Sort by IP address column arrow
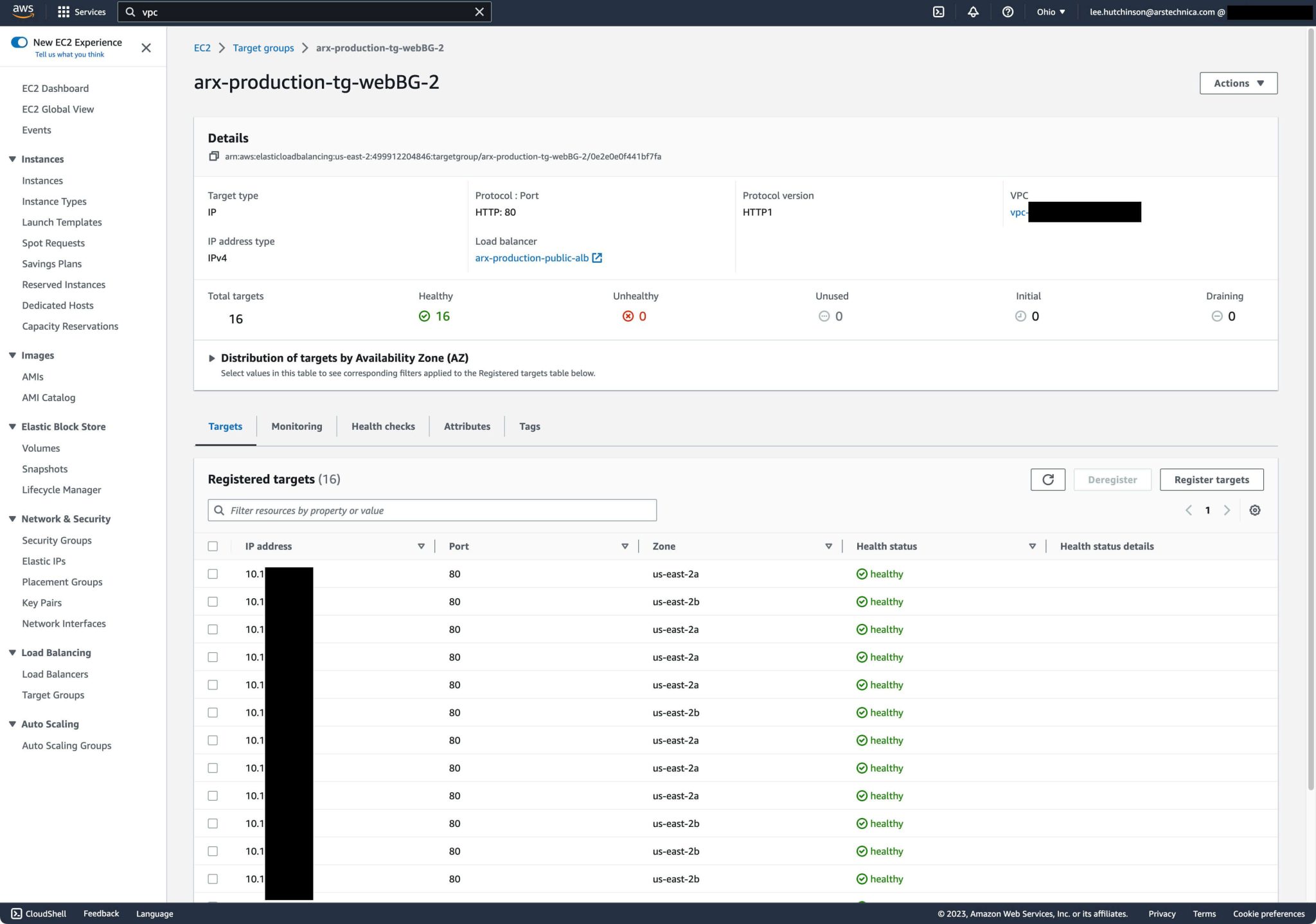This screenshot has width=1316, height=924. pyautogui.click(x=421, y=546)
